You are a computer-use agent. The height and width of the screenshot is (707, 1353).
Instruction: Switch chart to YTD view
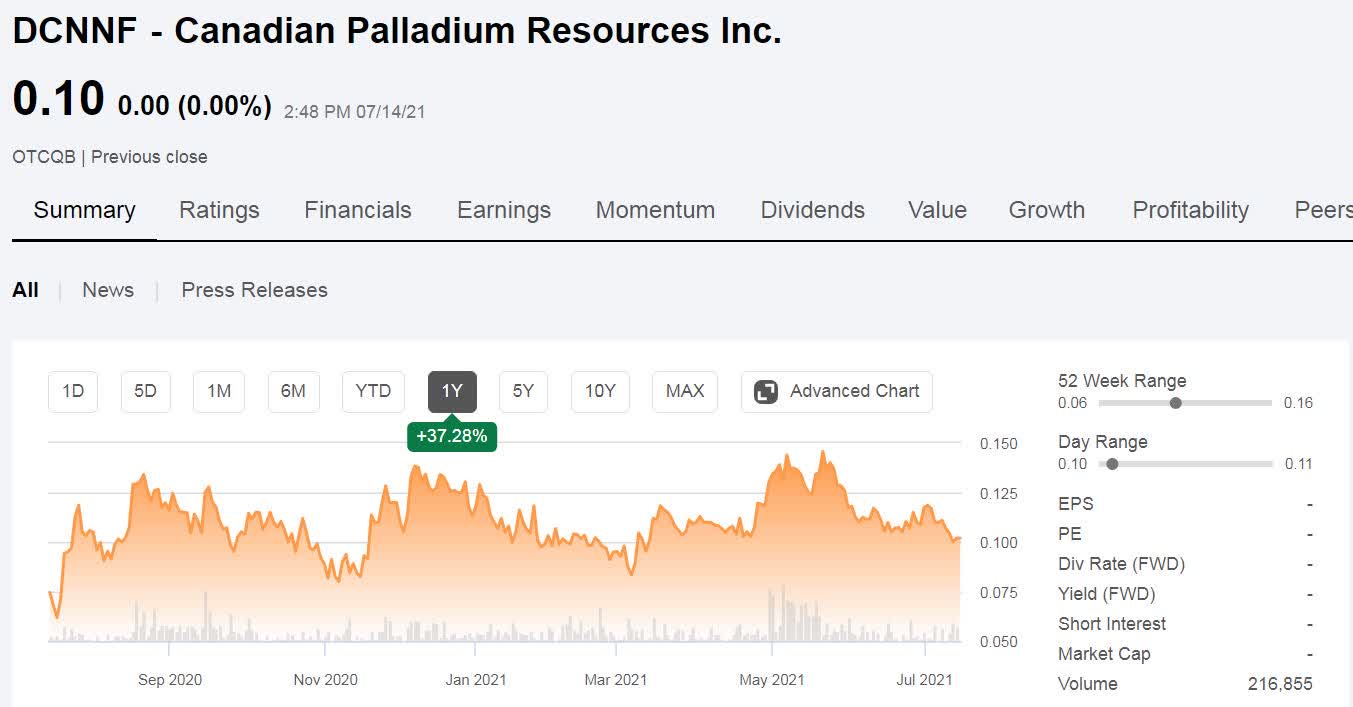(x=373, y=391)
